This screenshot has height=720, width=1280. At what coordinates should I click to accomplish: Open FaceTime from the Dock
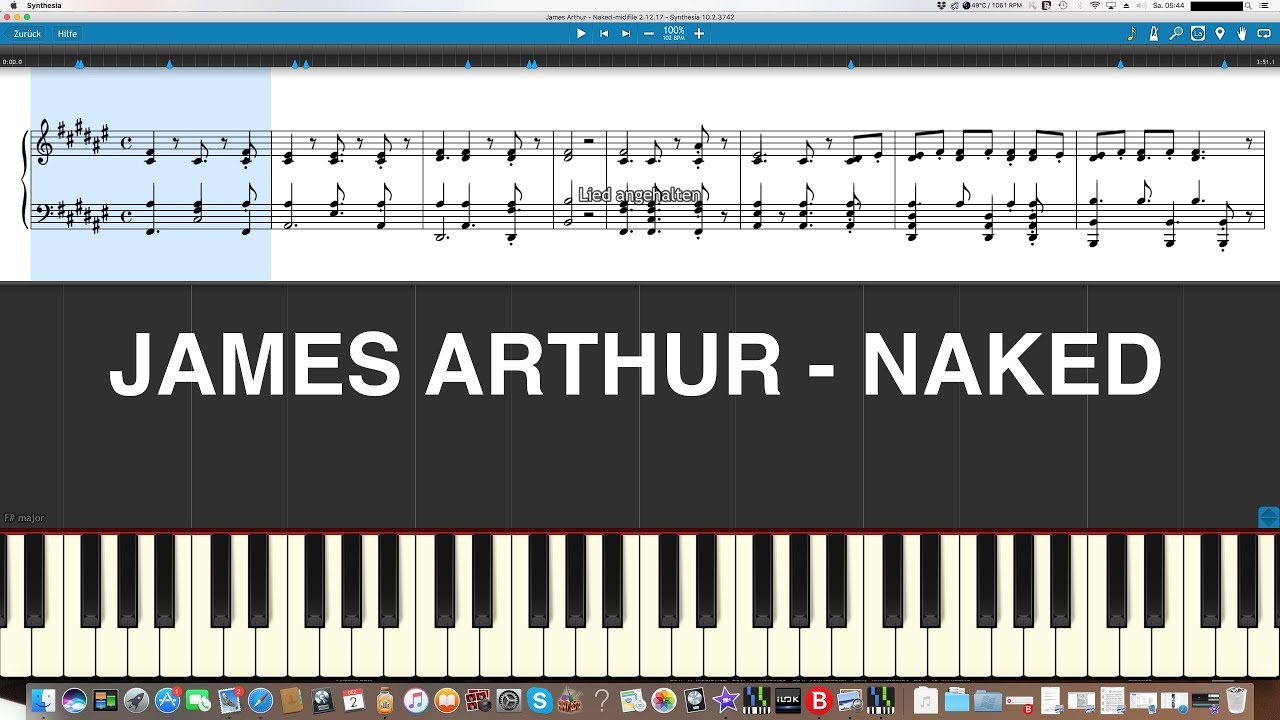point(198,701)
